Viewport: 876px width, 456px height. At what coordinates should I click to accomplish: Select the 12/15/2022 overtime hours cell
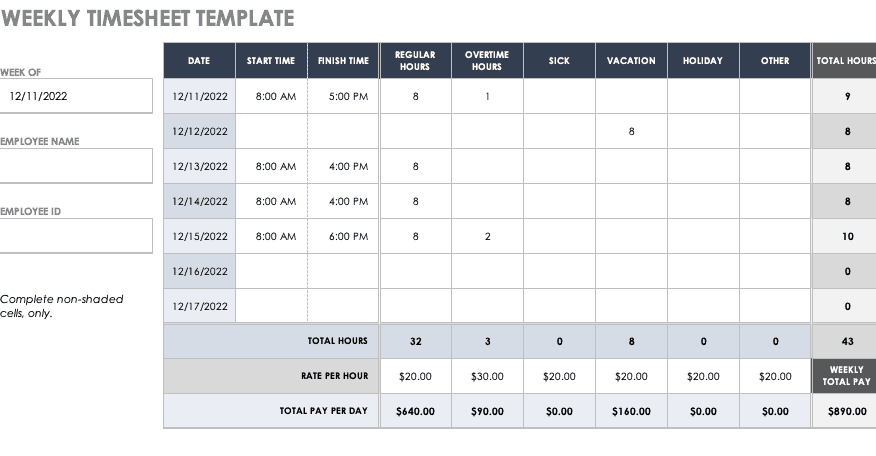point(487,236)
